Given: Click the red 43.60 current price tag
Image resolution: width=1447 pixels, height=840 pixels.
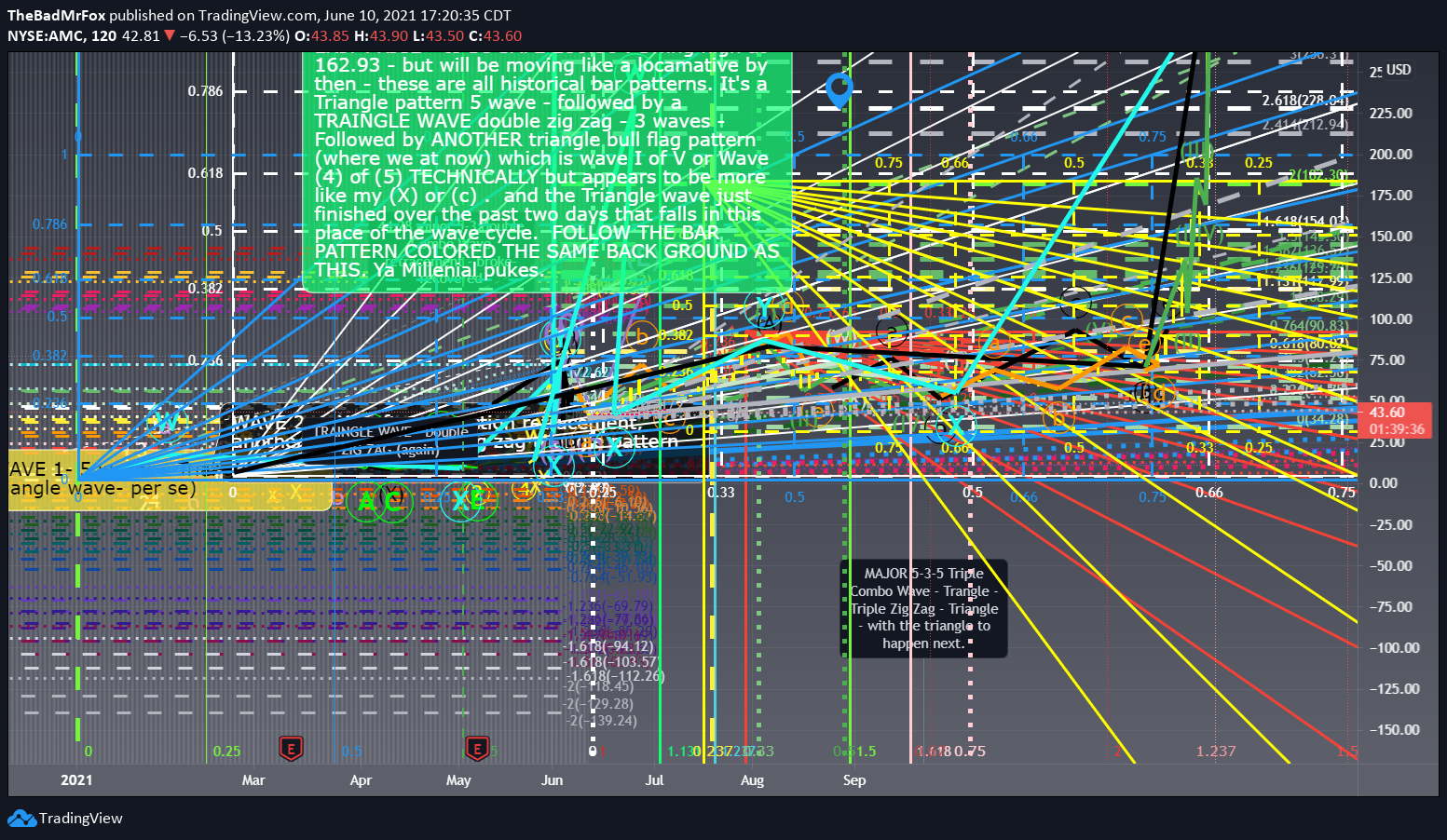Looking at the screenshot, I should [1387, 412].
